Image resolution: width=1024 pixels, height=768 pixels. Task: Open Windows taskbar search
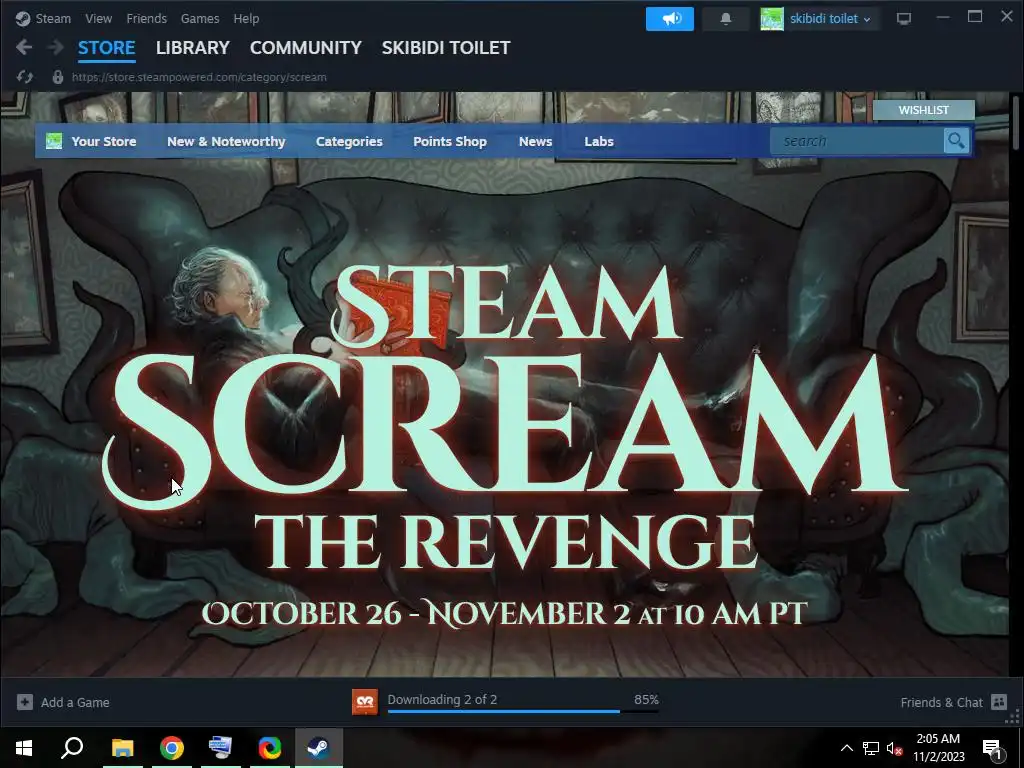(72, 748)
